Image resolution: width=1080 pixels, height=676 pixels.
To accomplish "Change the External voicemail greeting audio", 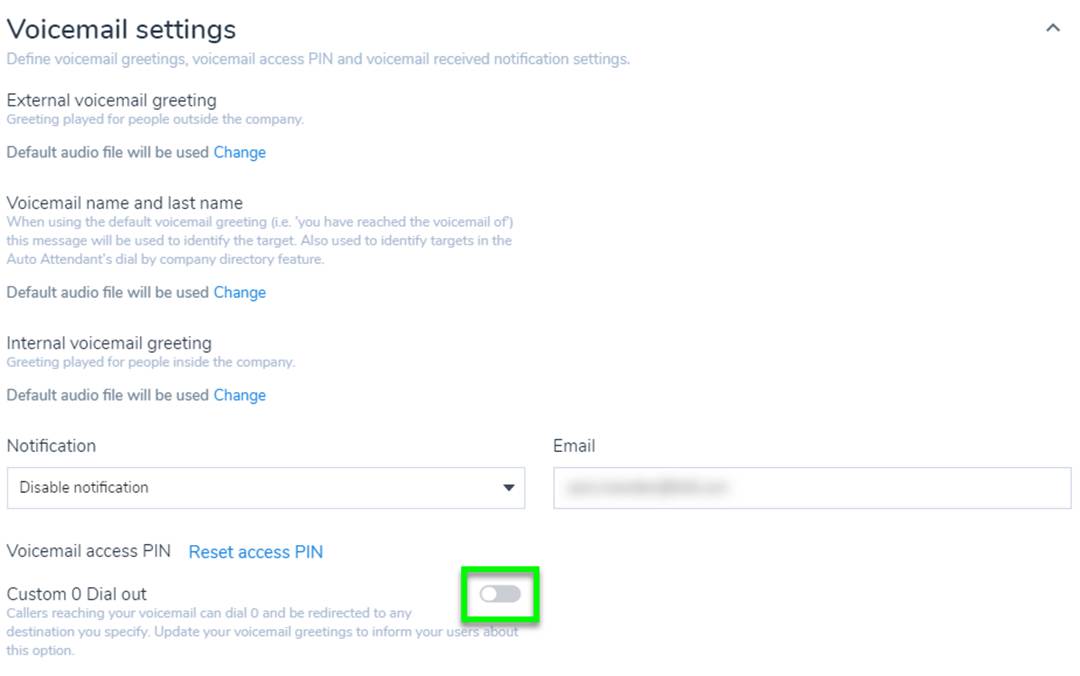I will [x=240, y=153].
